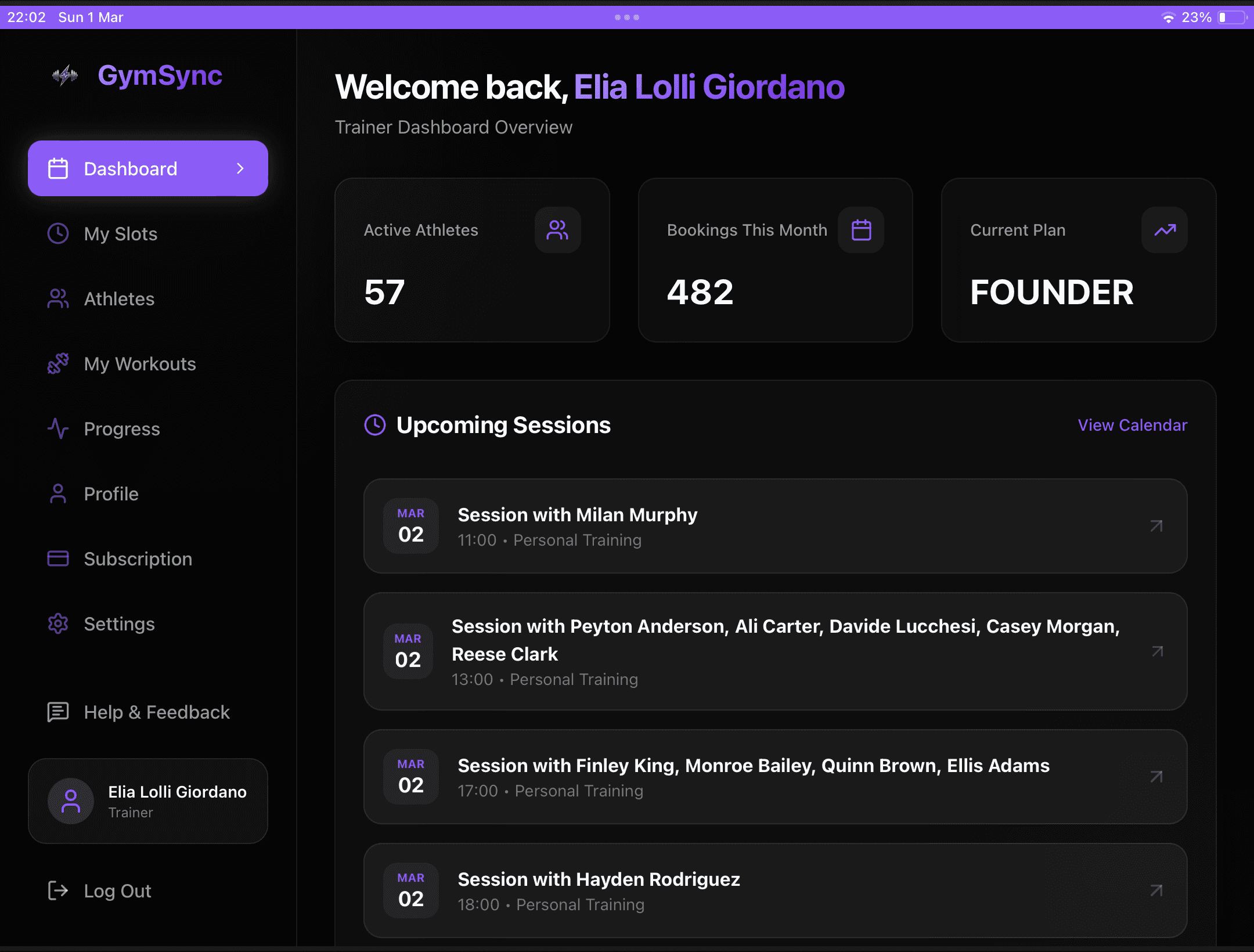The width and height of the screenshot is (1254, 952).
Task: Click the View Calendar link
Action: pyautogui.click(x=1132, y=425)
